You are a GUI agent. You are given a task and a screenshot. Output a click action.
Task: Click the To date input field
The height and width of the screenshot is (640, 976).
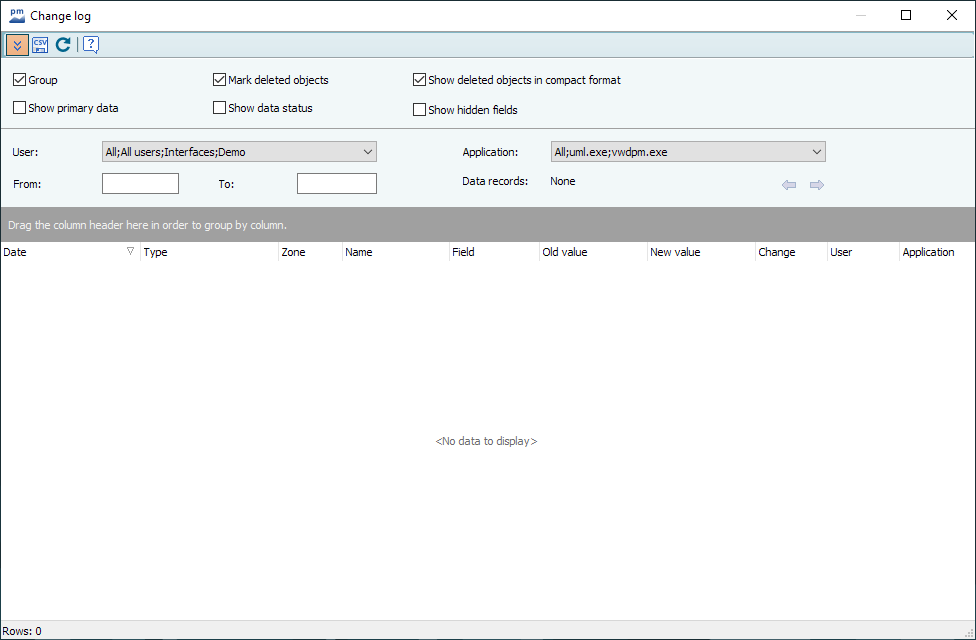point(336,184)
